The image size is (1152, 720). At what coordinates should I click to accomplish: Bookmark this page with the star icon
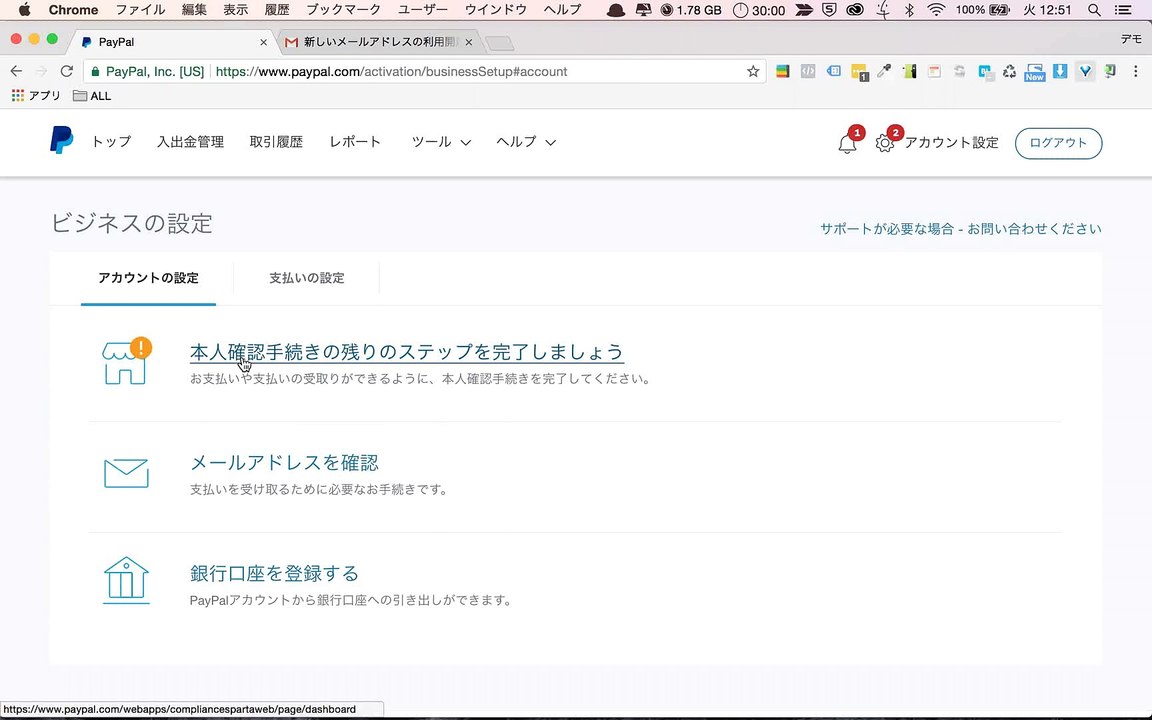[x=753, y=71]
